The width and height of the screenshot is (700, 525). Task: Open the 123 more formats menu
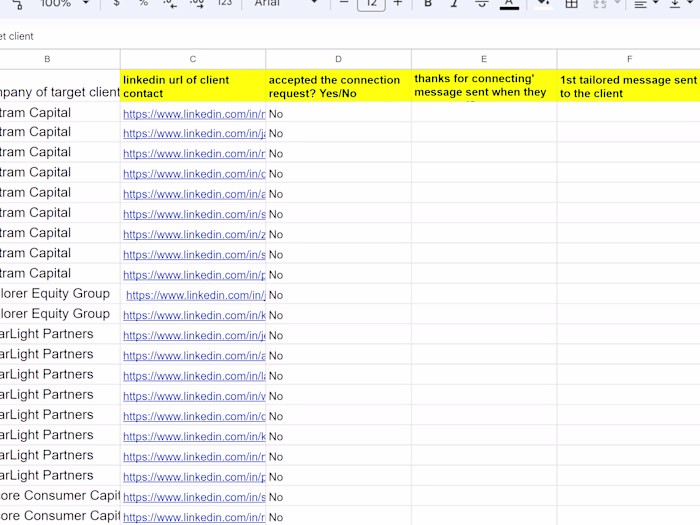[225, 3]
